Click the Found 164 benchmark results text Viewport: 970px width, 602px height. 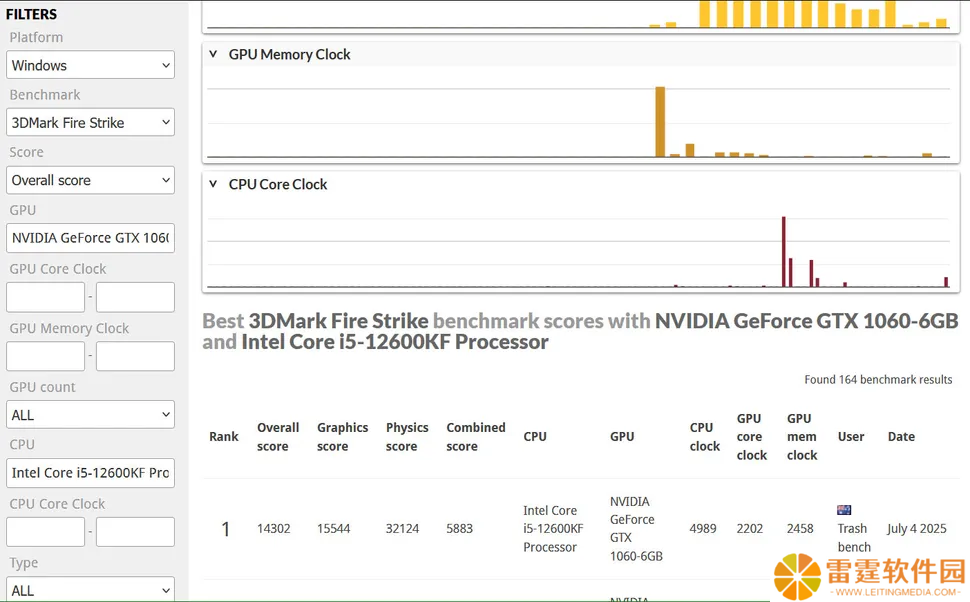tap(878, 379)
